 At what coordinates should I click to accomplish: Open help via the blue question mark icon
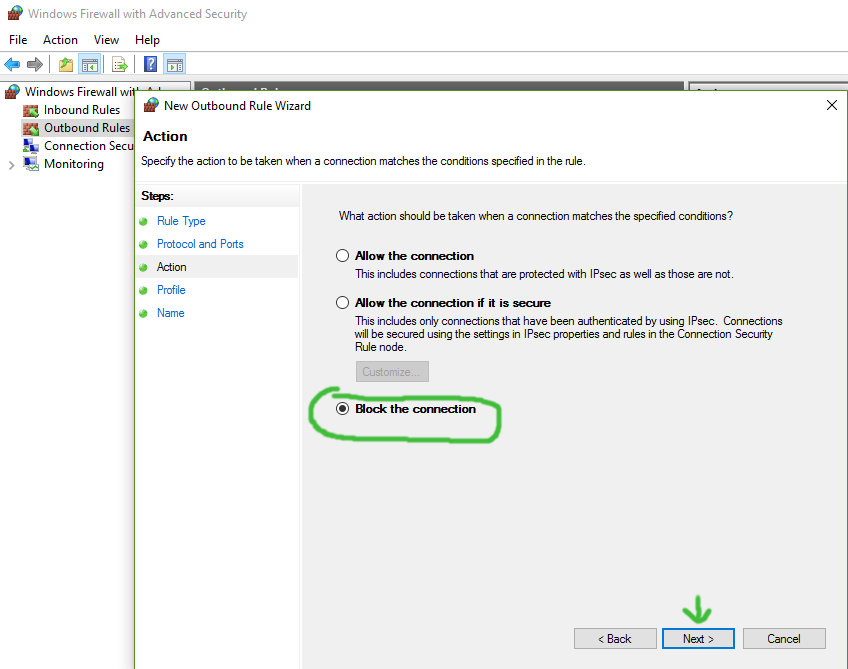(x=150, y=64)
